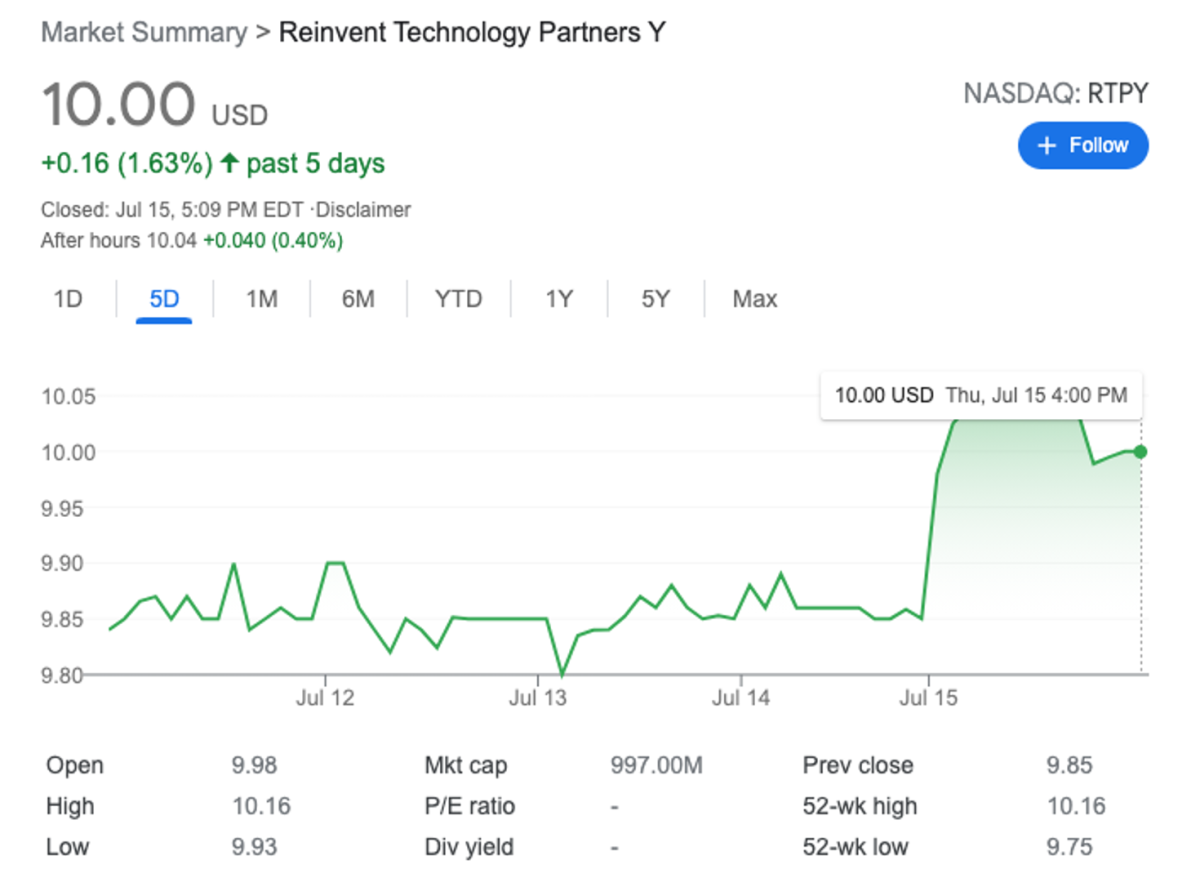Click the P/E ratio label
1200x878 pixels.
coord(470,806)
